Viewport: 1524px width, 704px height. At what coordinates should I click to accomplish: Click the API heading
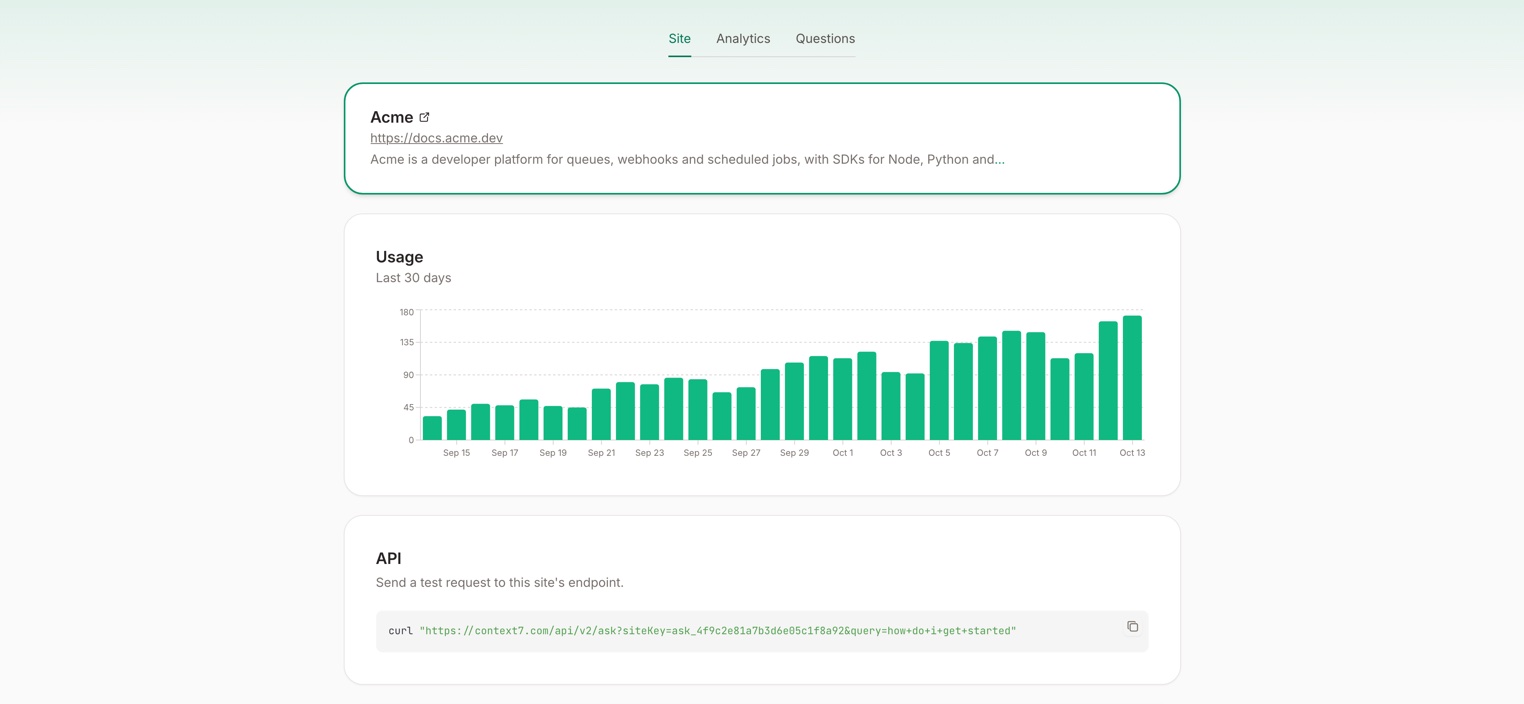click(x=388, y=559)
